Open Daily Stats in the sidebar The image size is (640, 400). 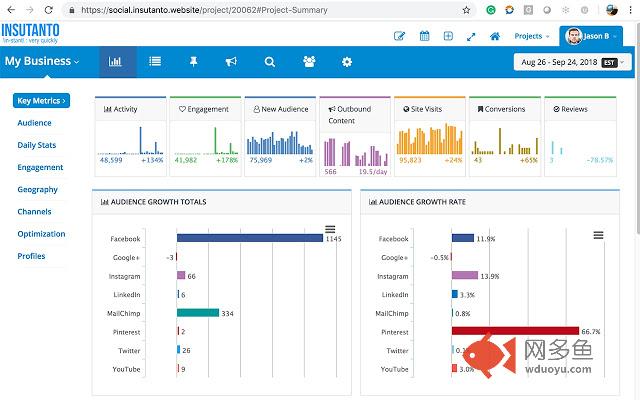pos(37,145)
